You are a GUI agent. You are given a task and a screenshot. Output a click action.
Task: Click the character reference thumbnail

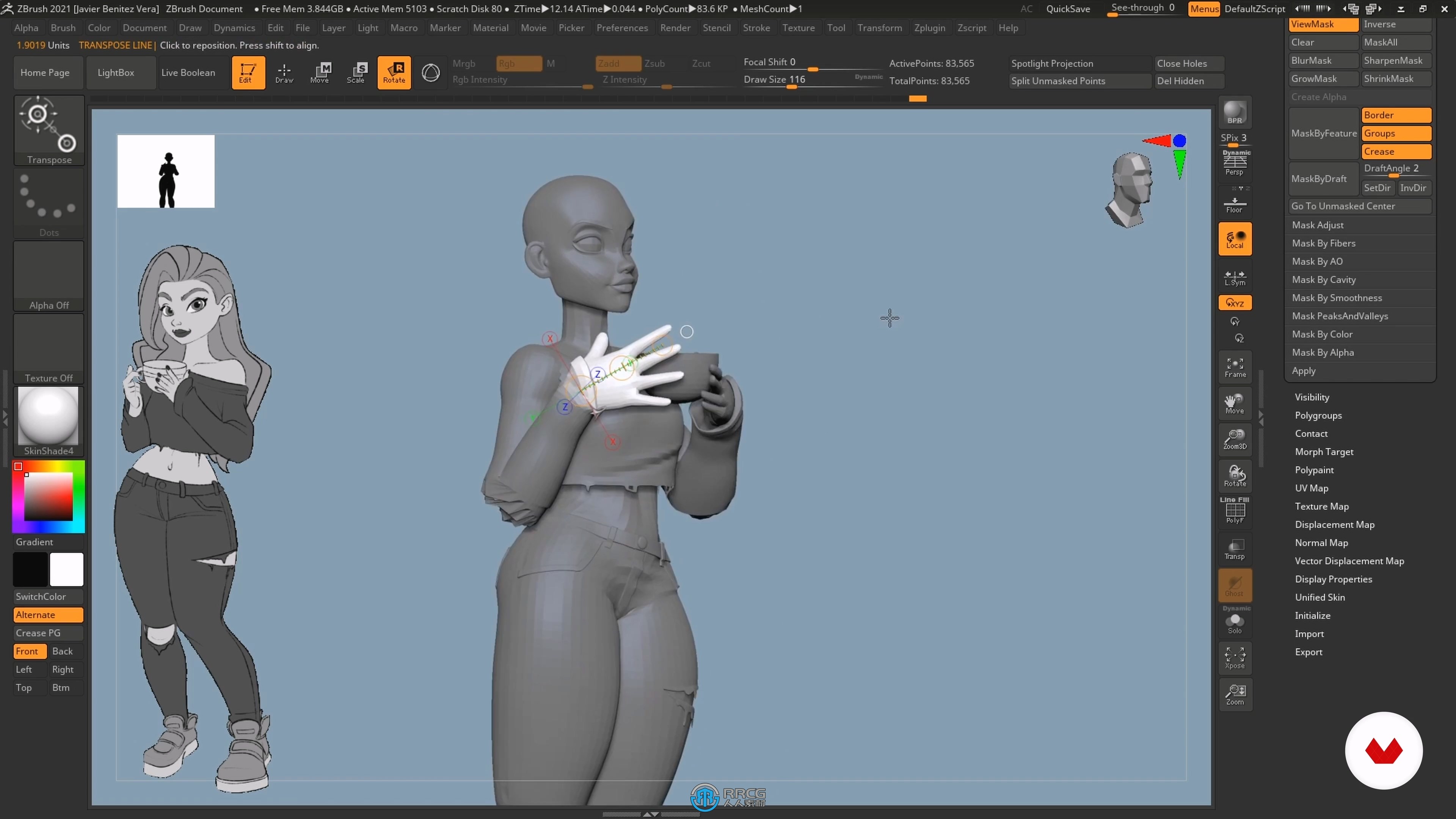[x=166, y=172]
